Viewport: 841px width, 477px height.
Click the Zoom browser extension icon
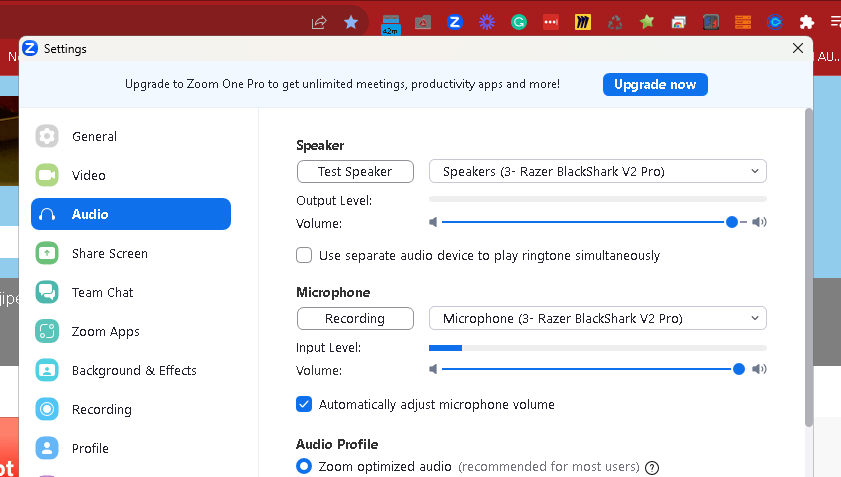[455, 22]
